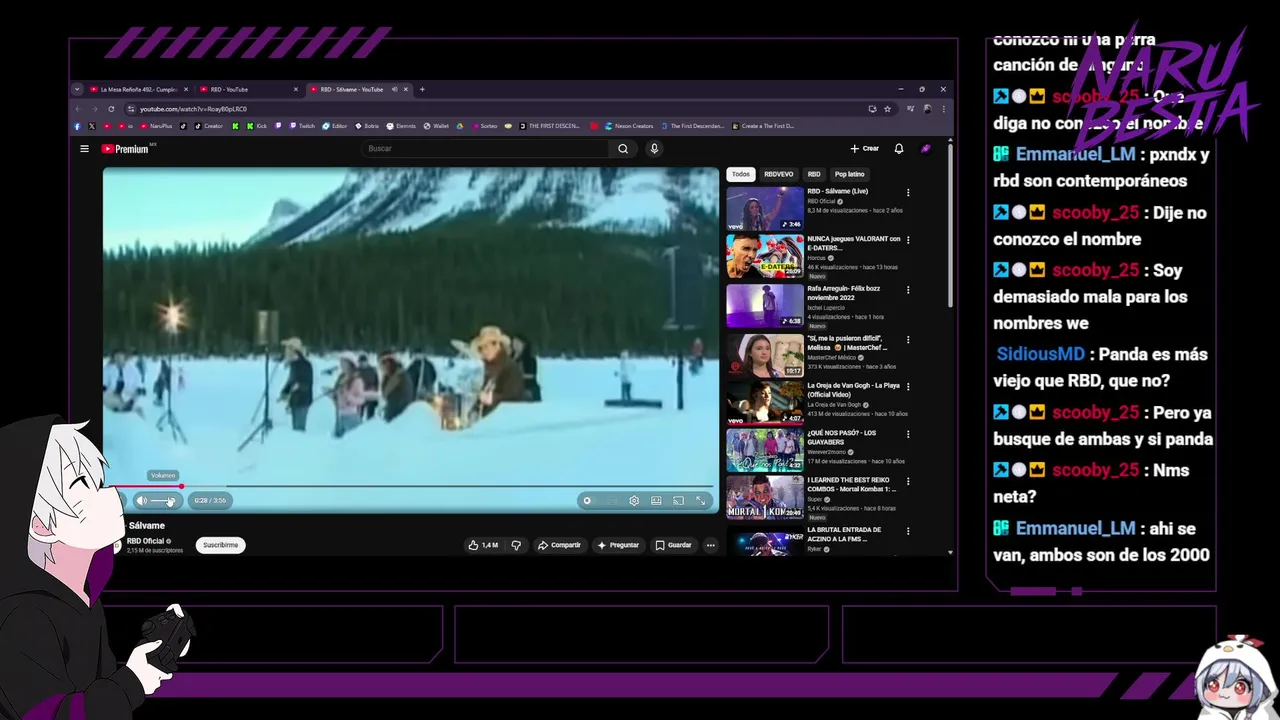
Task: Open the Nexon Creators bookmark
Action: coord(628,126)
